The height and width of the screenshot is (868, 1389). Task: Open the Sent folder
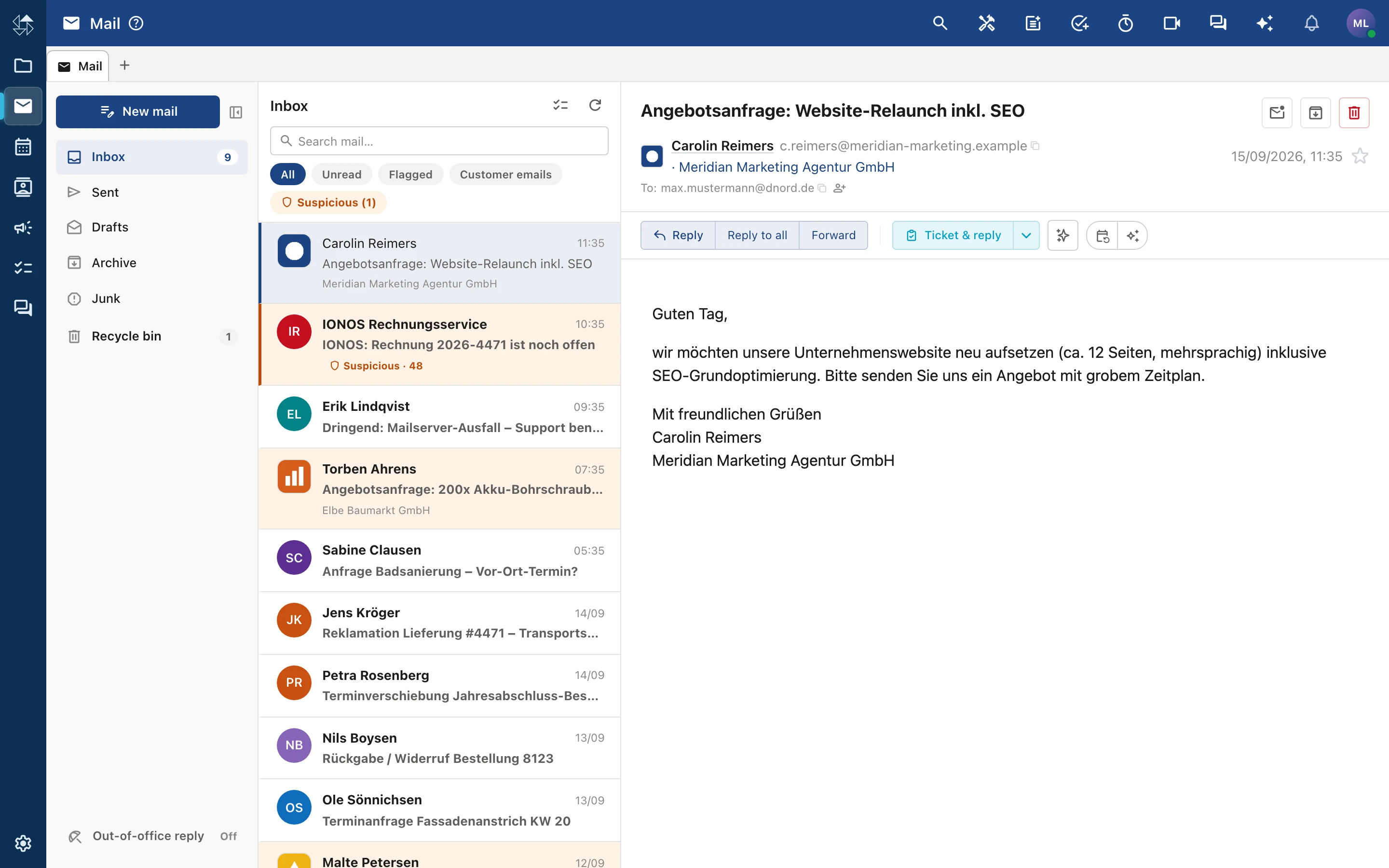pyautogui.click(x=151, y=192)
